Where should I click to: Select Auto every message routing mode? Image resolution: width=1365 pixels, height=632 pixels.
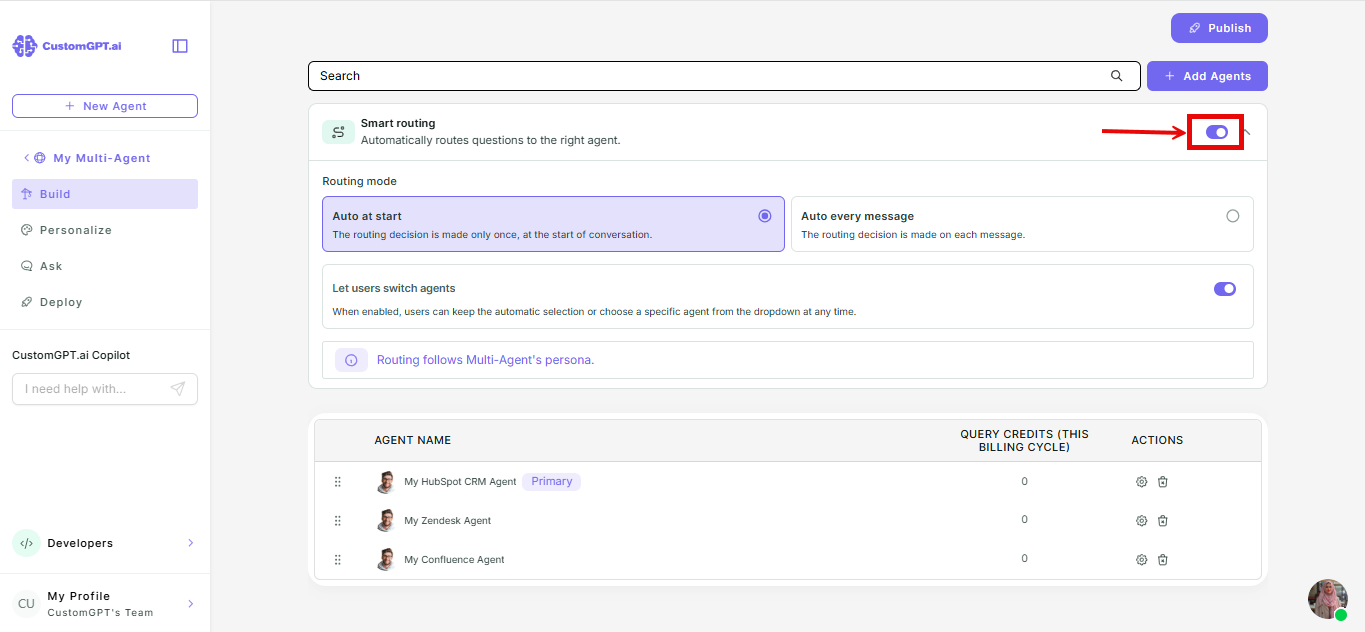pyautogui.click(x=1022, y=224)
